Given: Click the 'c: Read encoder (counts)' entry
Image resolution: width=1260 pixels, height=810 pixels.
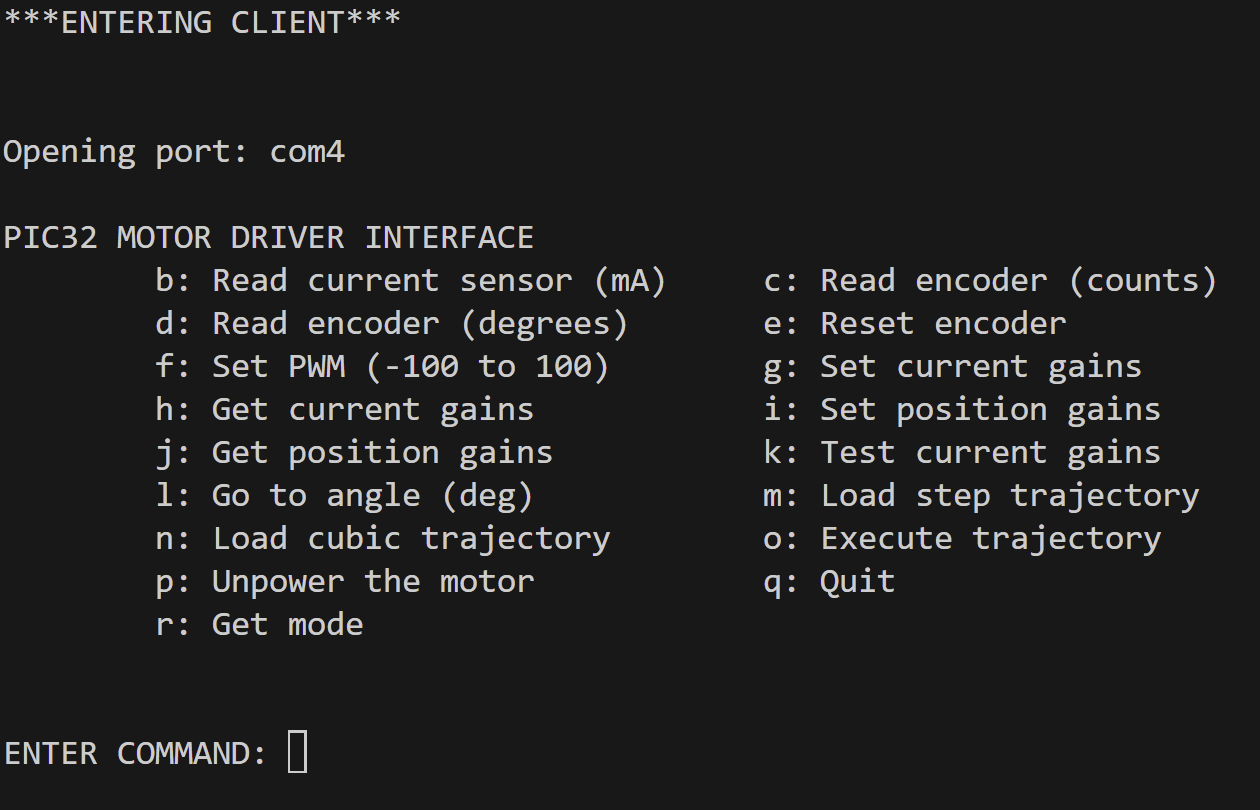Looking at the screenshot, I should (x=990, y=281).
